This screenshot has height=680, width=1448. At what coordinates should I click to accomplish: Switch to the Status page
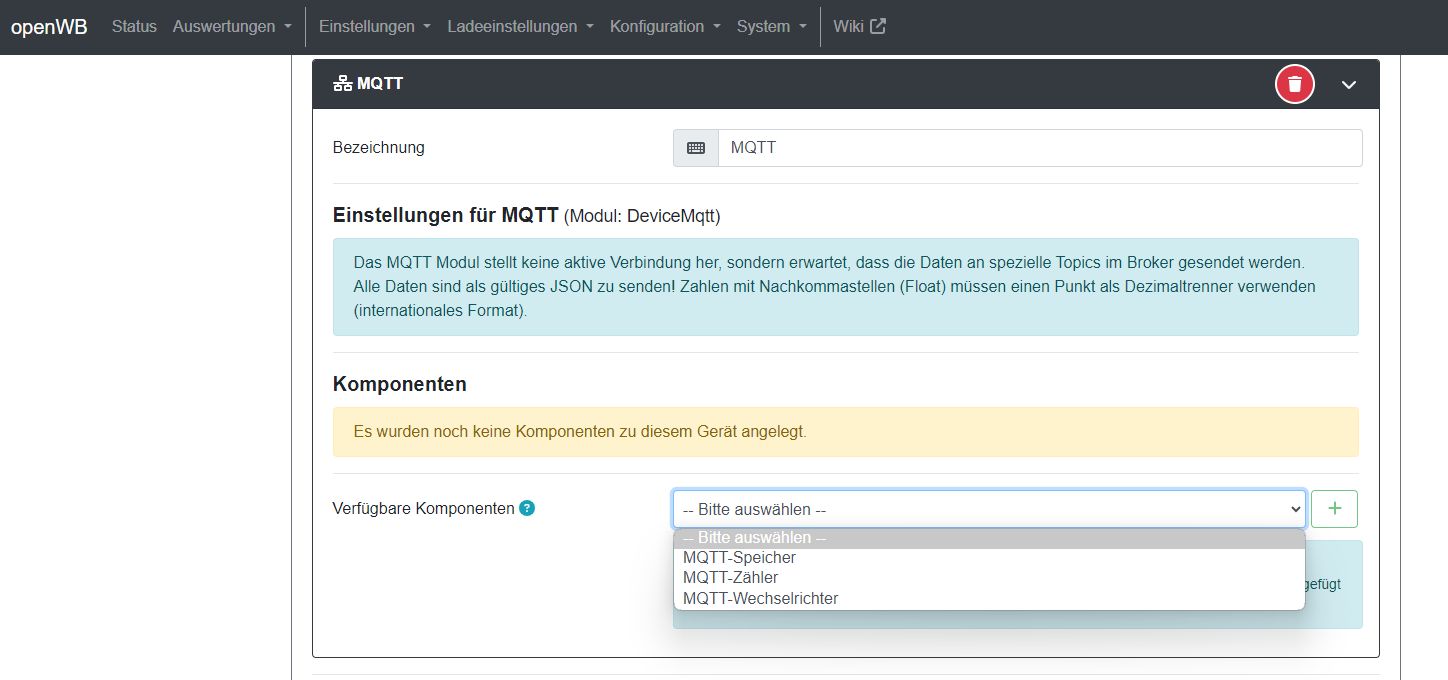tap(134, 26)
